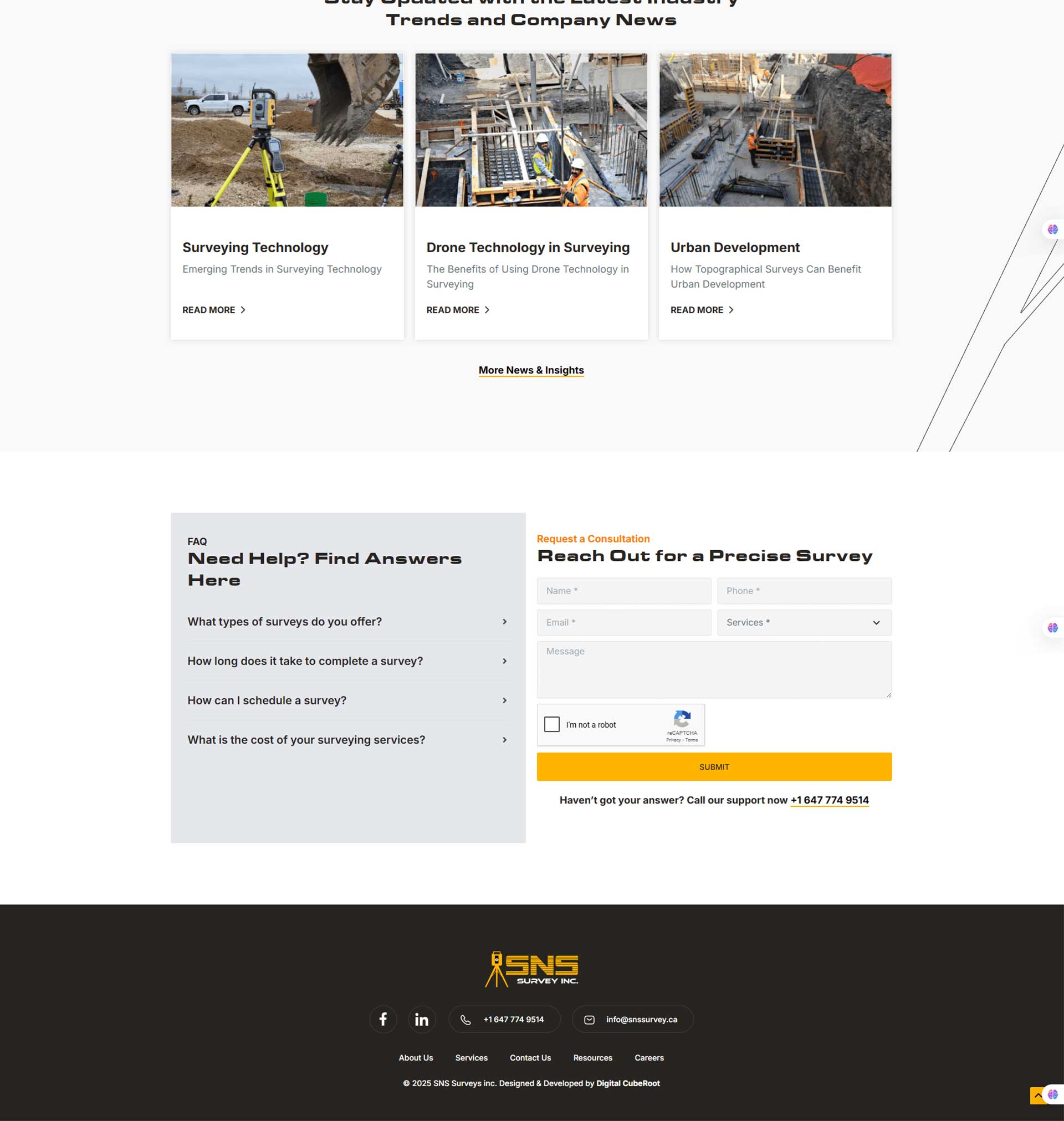Open the Services dropdown in the form
This screenshot has width=1064, height=1121.
[x=804, y=622]
